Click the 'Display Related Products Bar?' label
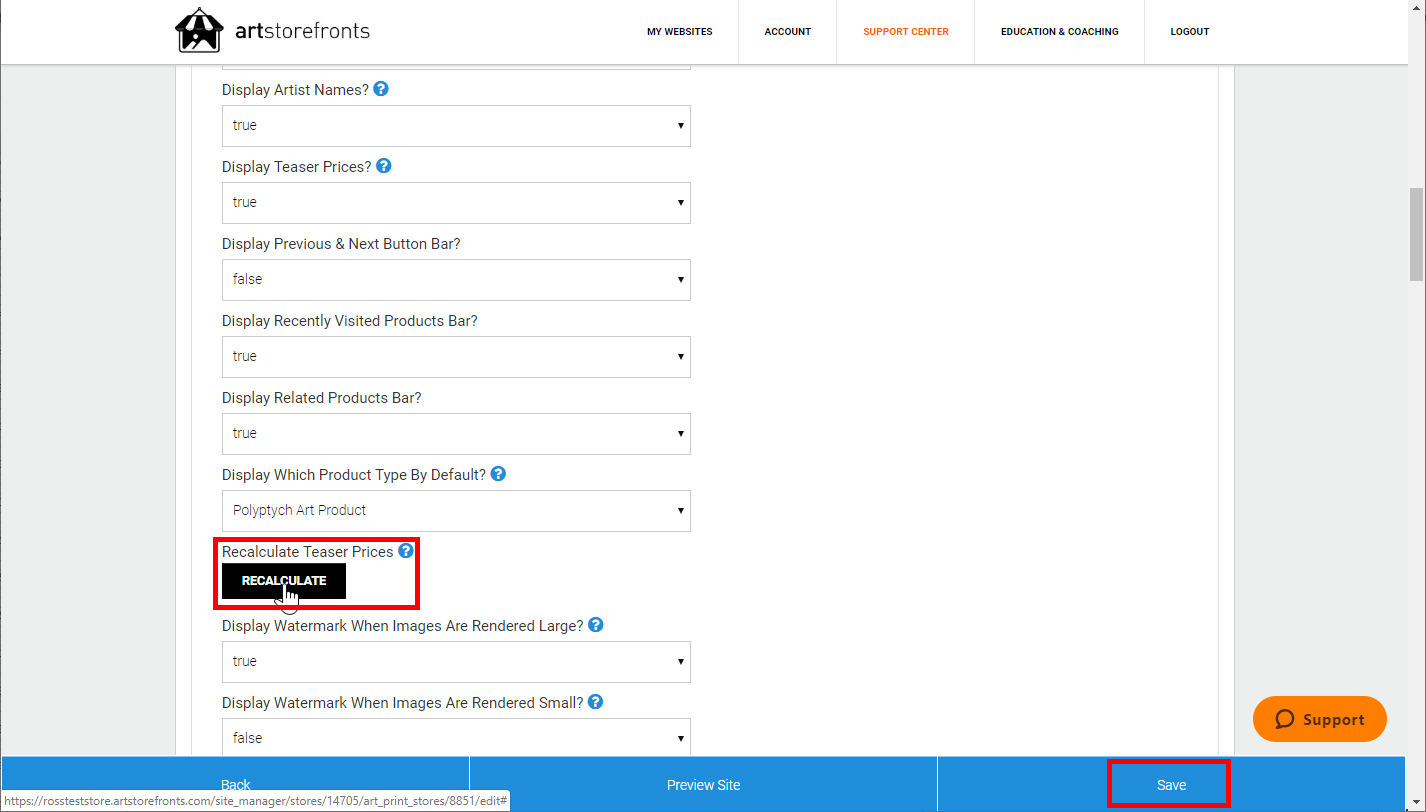Image resolution: width=1426 pixels, height=812 pixels. (322, 398)
